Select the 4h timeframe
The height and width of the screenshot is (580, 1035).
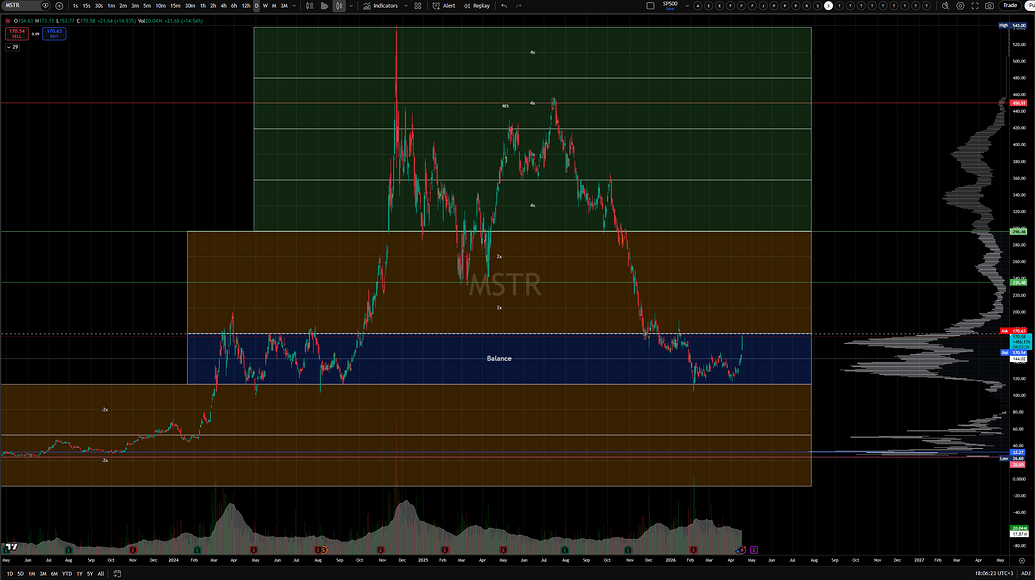tap(223, 5)
